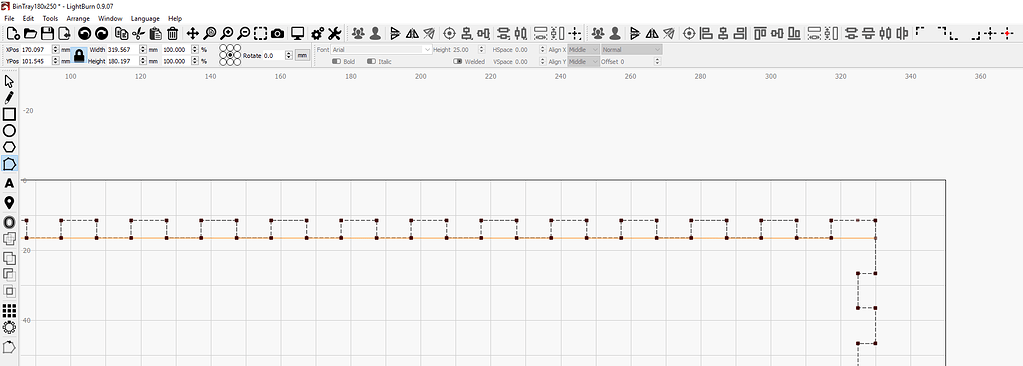1023x366 pixels.
Task: Toggle the aspect ratio lock button
Action: pos(79,55)
